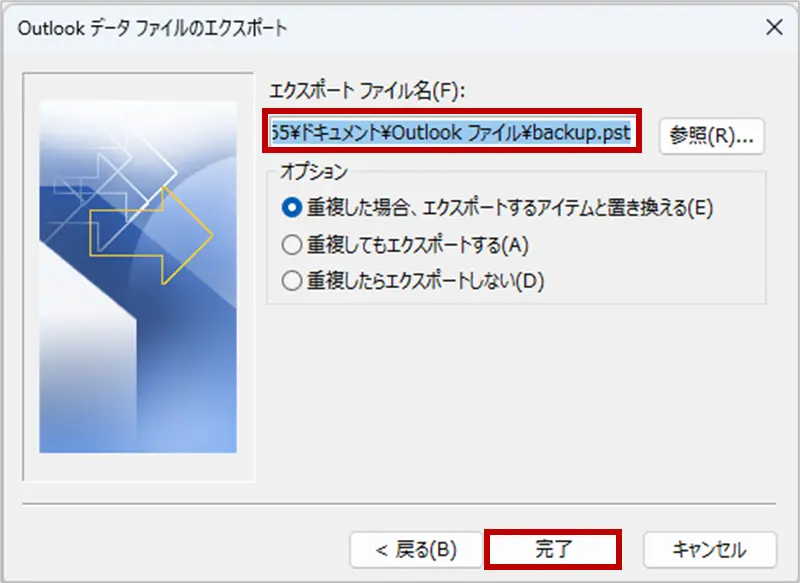The height and width of the screenshot is (583, 800).
Task: Click the 重複してもエクスポートする(A) label text
Action: tap(417, 245)
